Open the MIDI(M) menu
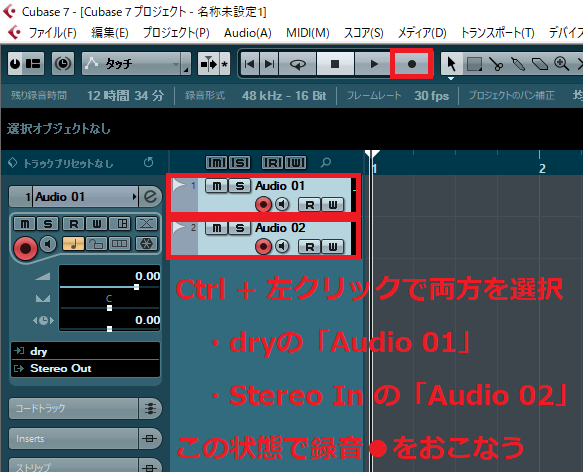 [307, 33]
